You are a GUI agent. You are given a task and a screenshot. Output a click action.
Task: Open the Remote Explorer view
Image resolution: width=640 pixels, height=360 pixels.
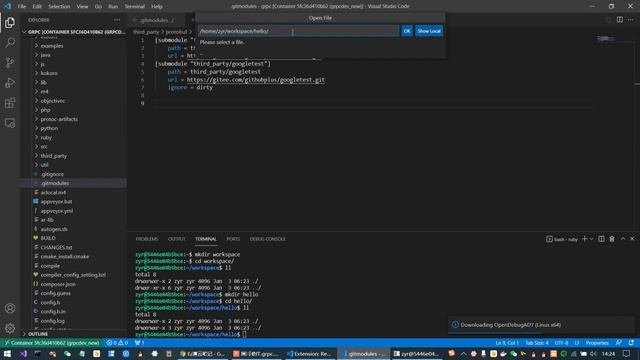[x=10, y=123]
